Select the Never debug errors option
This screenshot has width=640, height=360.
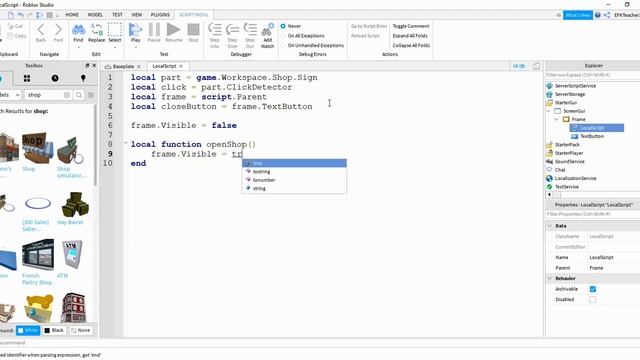coord(283,26)
